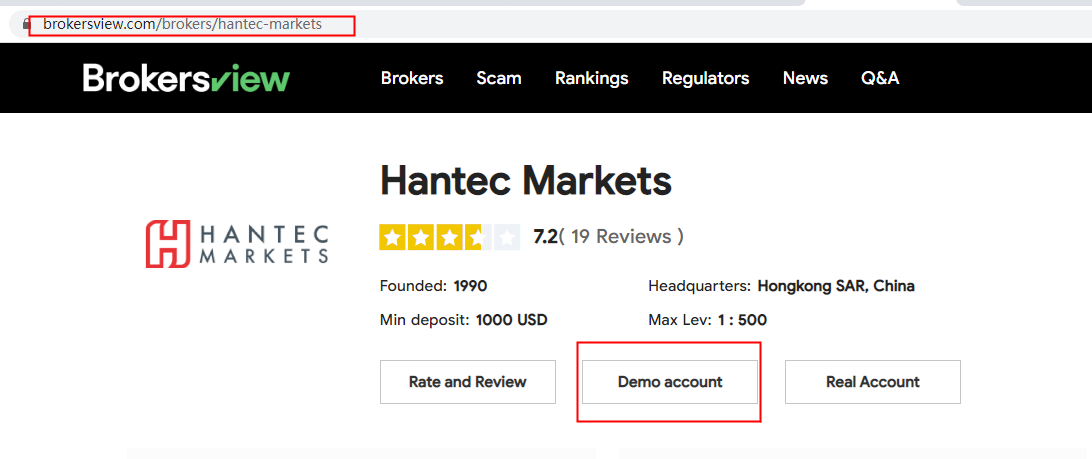This screenshot has width=1092, height=459.
Task: Select the 7.2 rating score
Action: [x=545, y=237]
